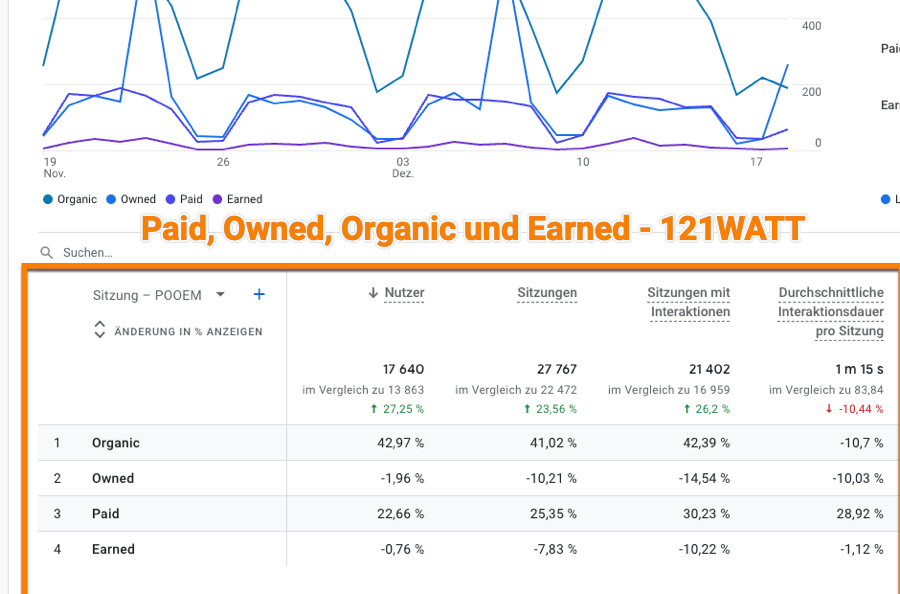Toggle Owned series in chart legend

tap(131, 199)
